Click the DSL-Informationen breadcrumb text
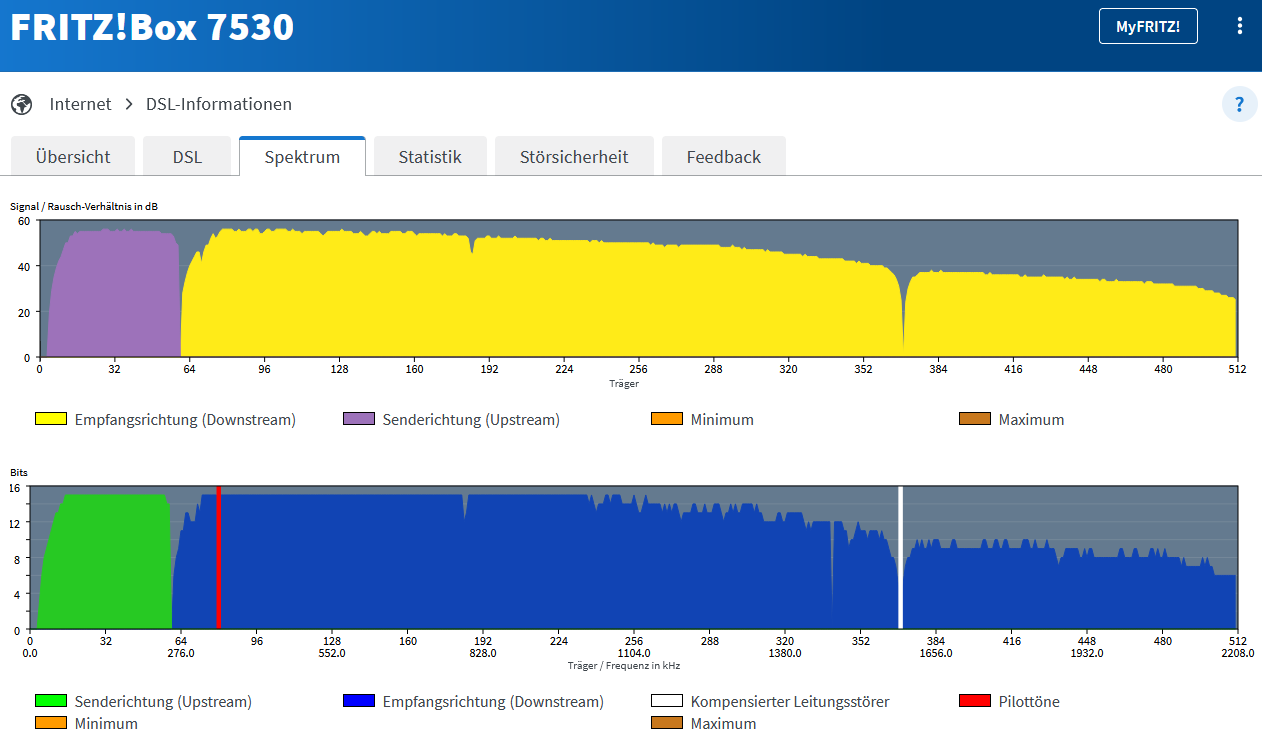Screen dimensions: 1262x749 point(219,104)
